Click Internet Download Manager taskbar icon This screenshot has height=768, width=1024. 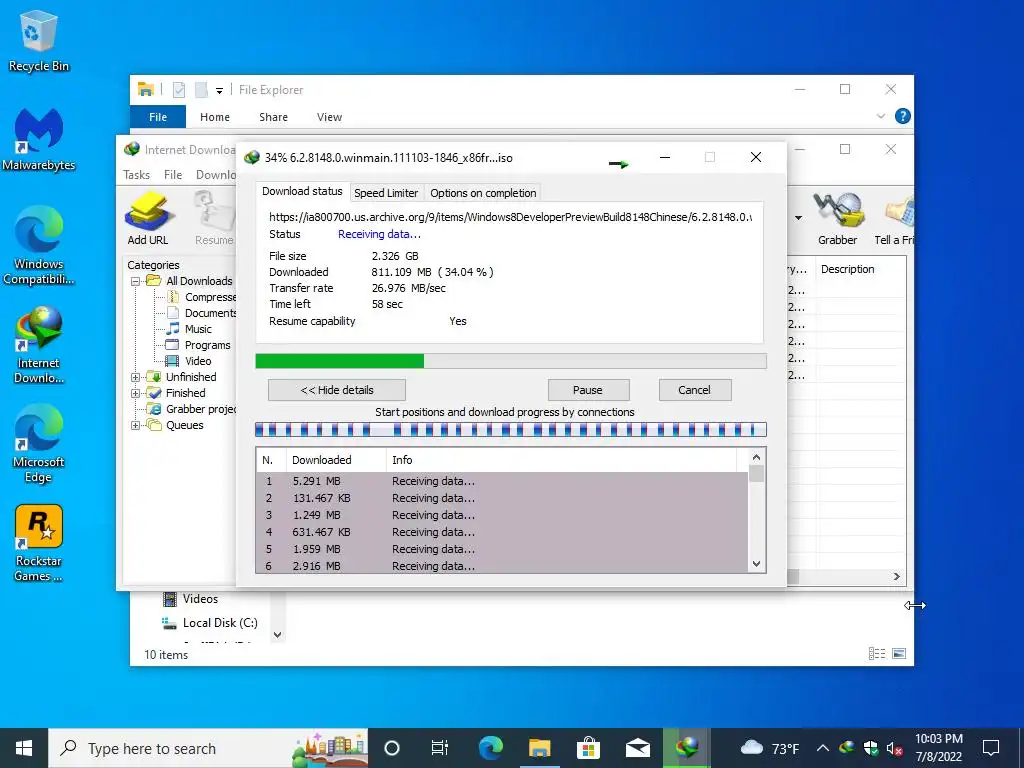686,748
